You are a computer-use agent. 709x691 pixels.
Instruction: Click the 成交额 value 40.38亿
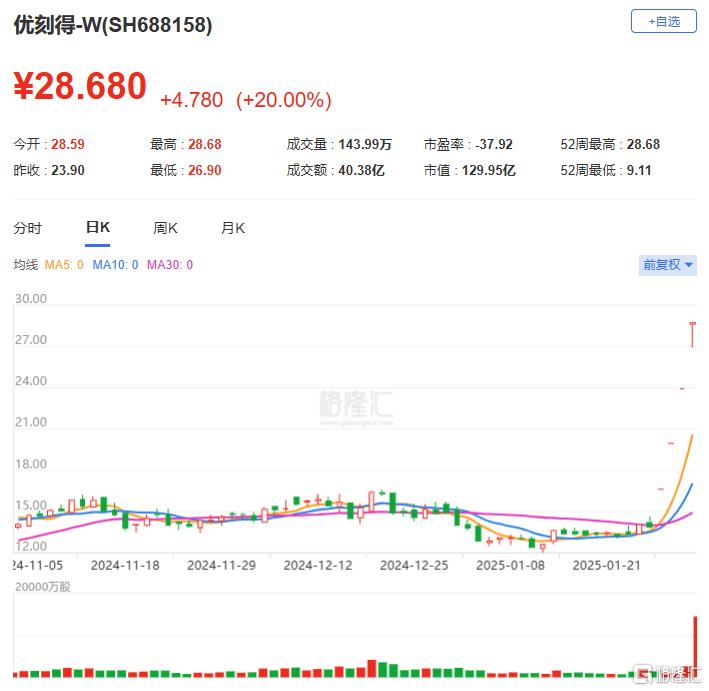pos(361,170)
